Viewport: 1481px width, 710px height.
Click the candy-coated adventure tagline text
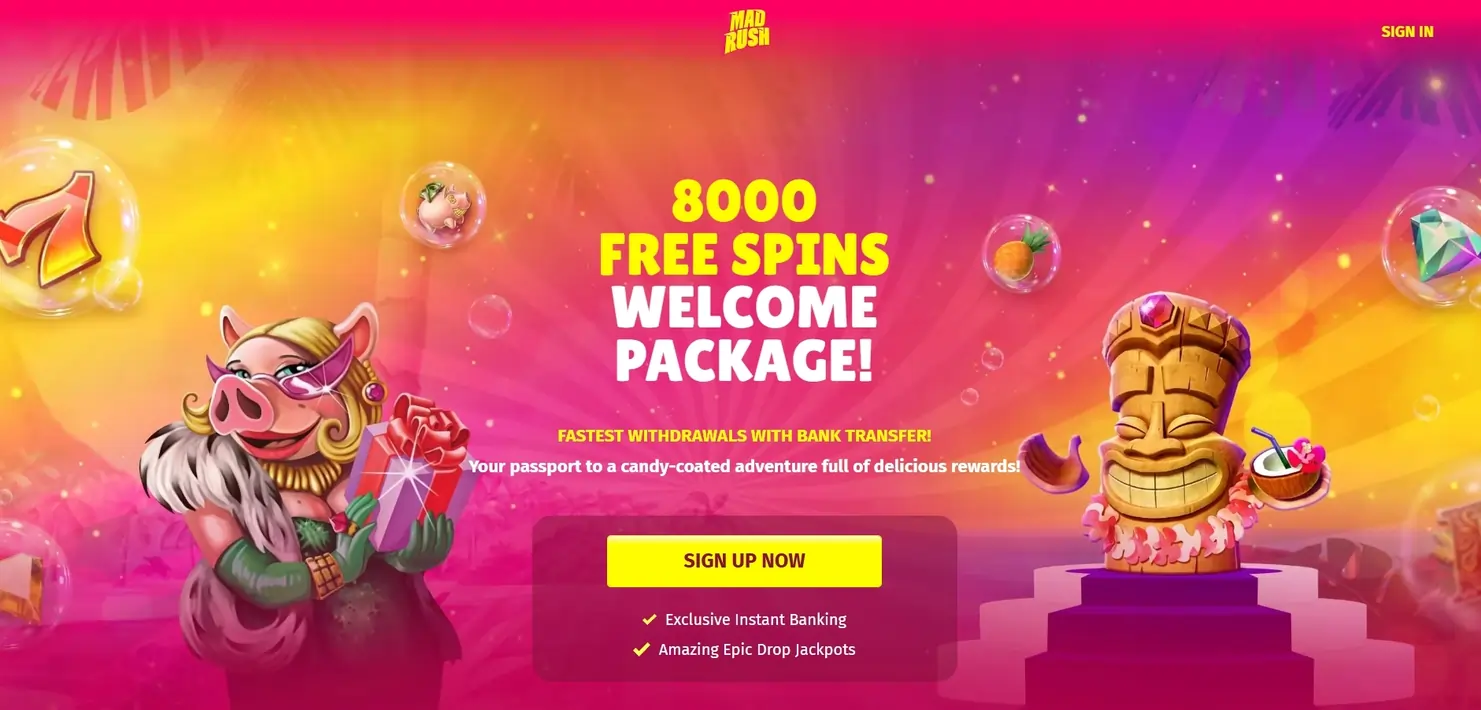[744, 466]
